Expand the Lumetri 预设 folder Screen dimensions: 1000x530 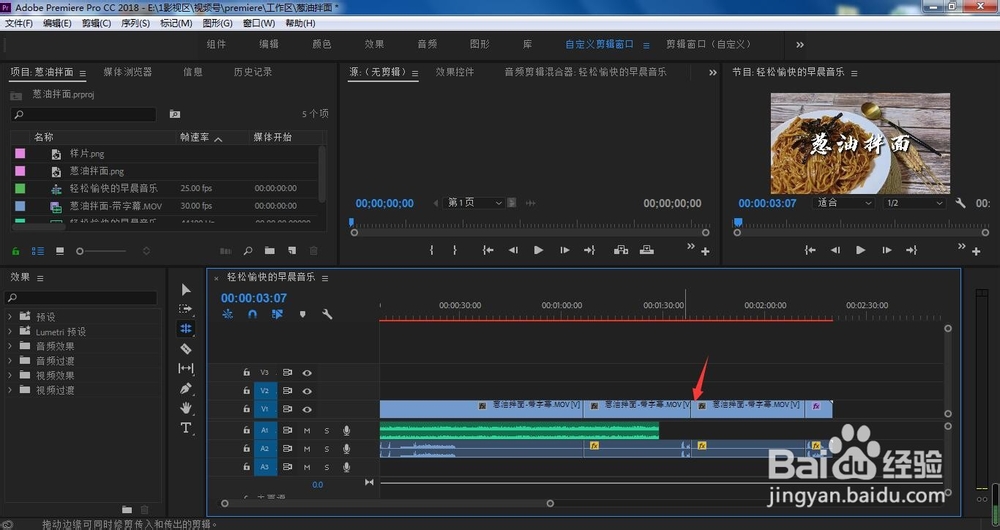pos(10,331)
